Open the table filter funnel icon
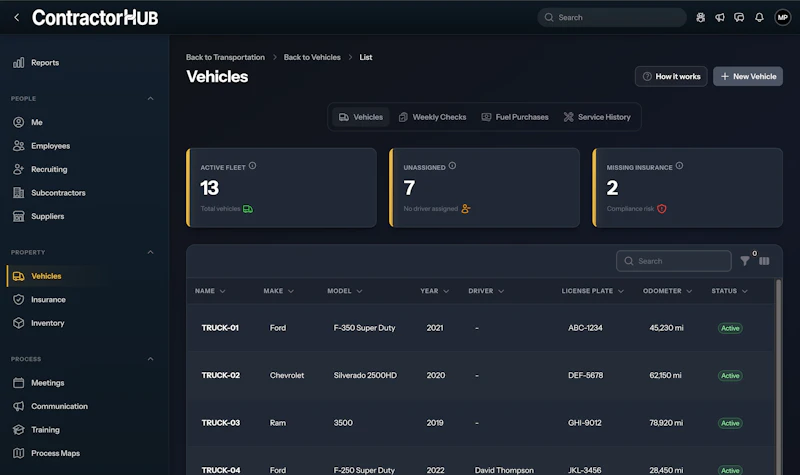 click(x=745, y=261)
